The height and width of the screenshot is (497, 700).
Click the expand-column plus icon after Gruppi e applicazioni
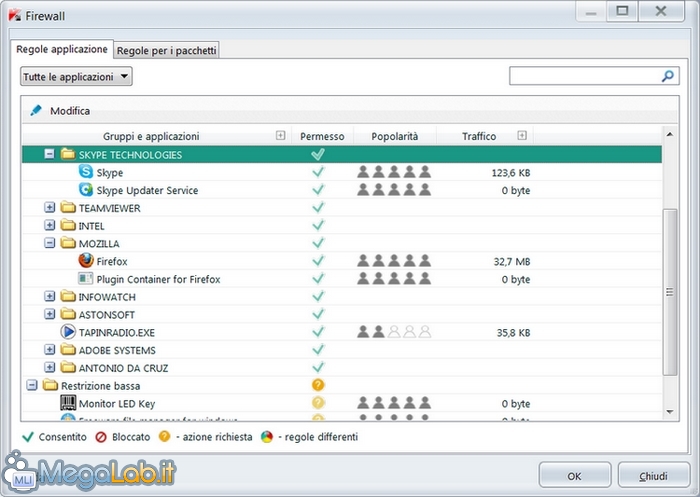coord(280,135)
